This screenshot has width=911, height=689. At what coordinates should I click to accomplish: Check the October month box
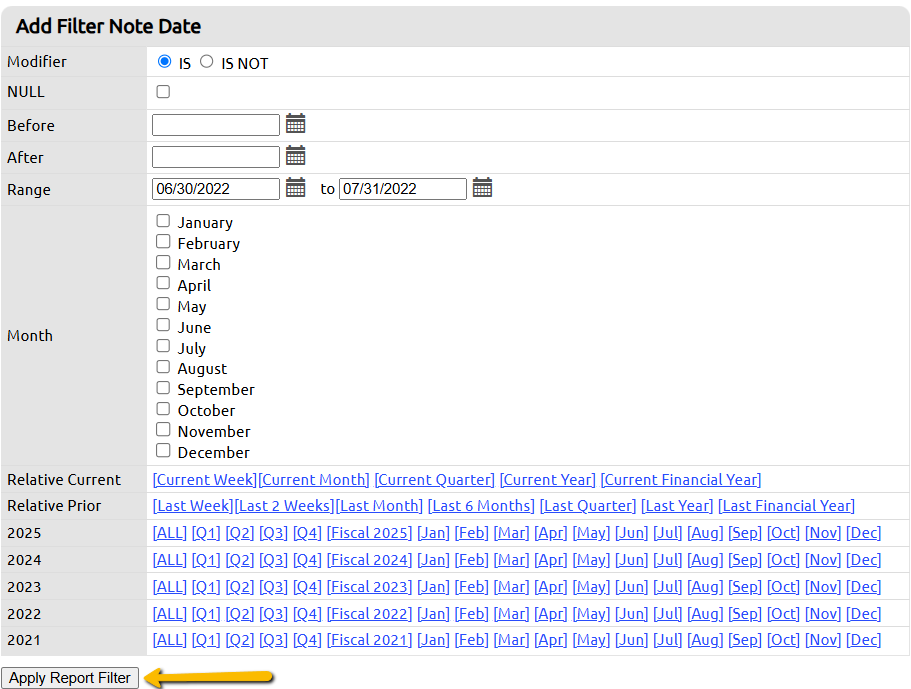(x=163, y=409)
